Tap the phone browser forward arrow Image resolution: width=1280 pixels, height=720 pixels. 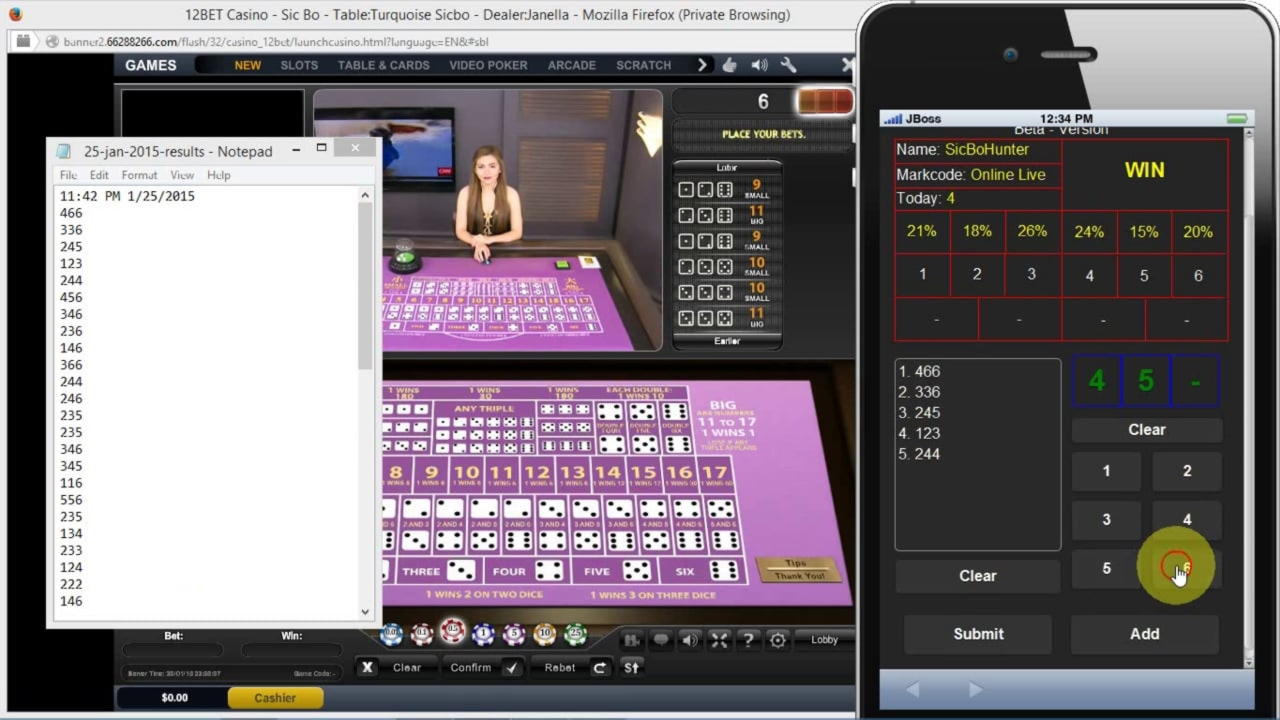975,689
